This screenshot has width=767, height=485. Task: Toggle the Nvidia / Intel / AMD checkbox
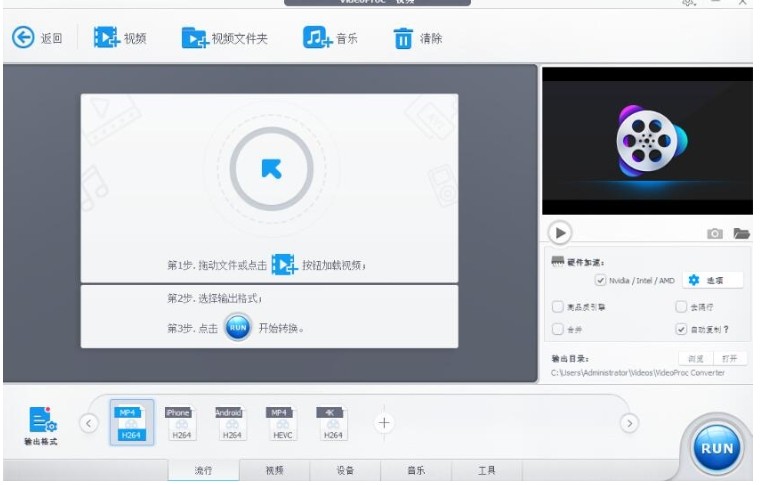pos(600,281)
